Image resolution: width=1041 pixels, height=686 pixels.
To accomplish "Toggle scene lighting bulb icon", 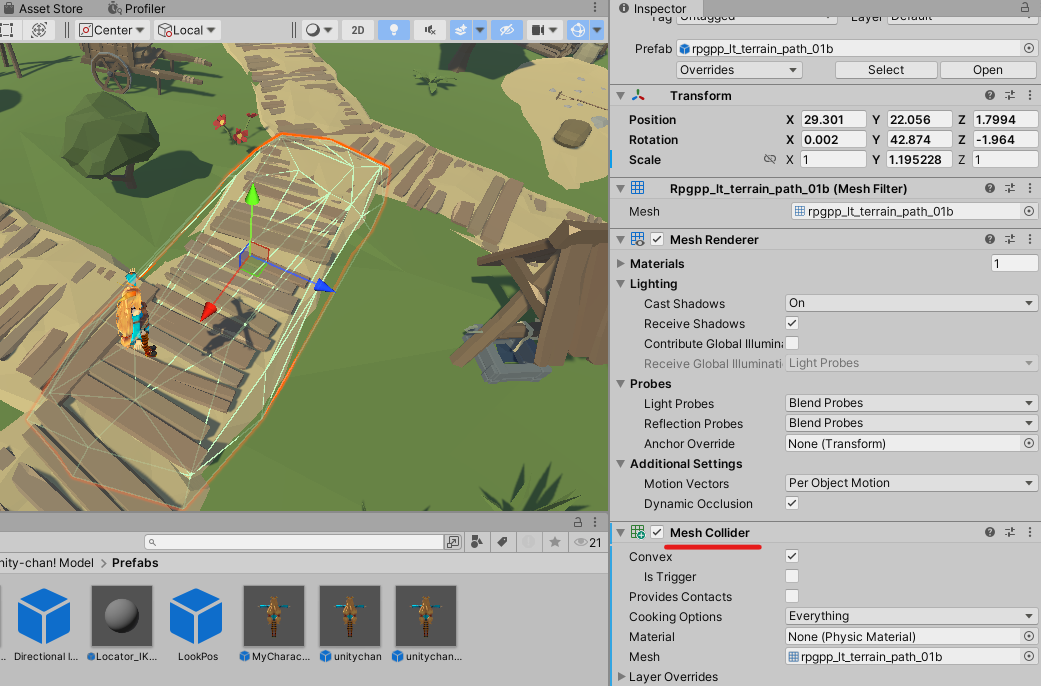I will [x=394, y=30].
